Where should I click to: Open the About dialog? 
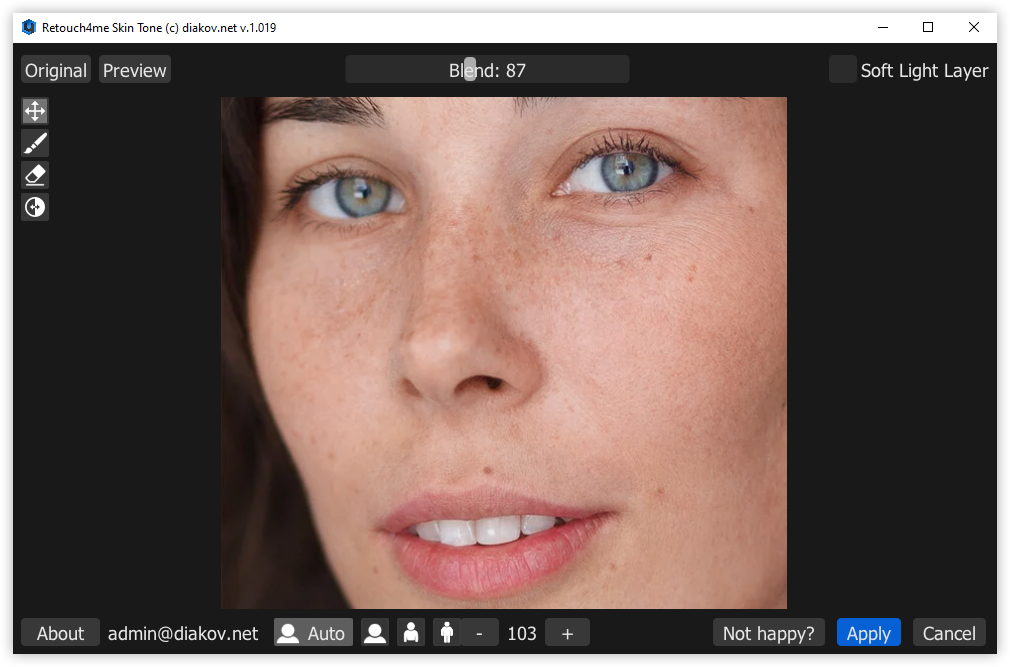pyautogui.click(x=61, y=633)
